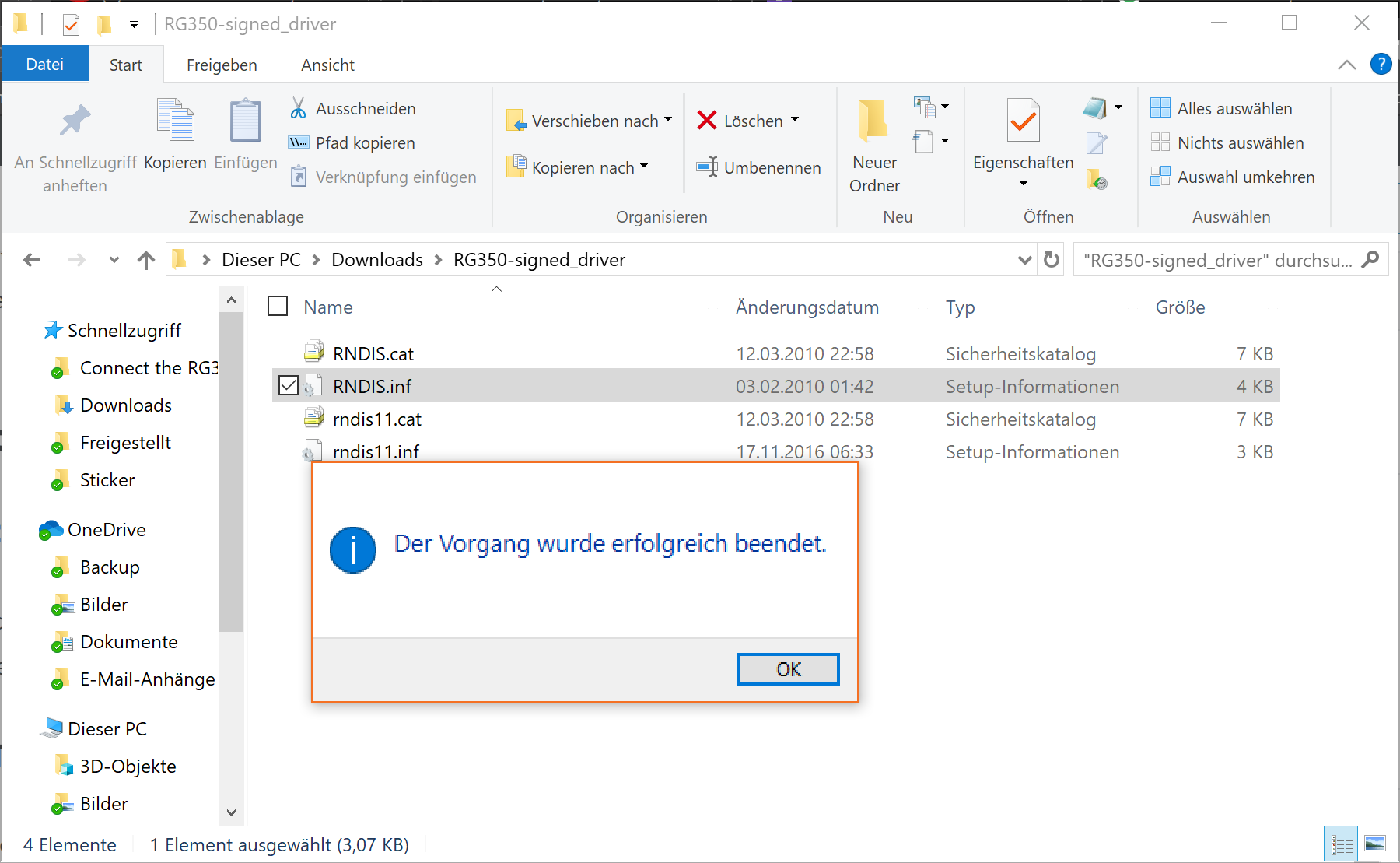Image resolution: width=1400 pixels, height=863 pixels.
Task: Switch to large thumbnails view icon
Action: point(1375,844)
